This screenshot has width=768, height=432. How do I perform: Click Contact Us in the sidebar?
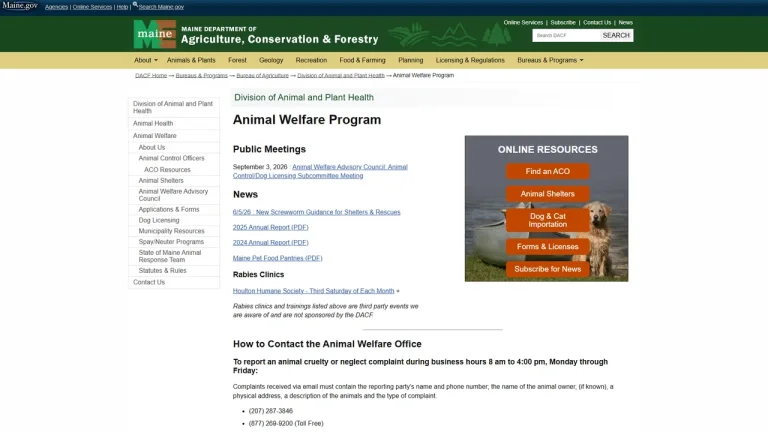pyautogui.click(x=174, y=282)
